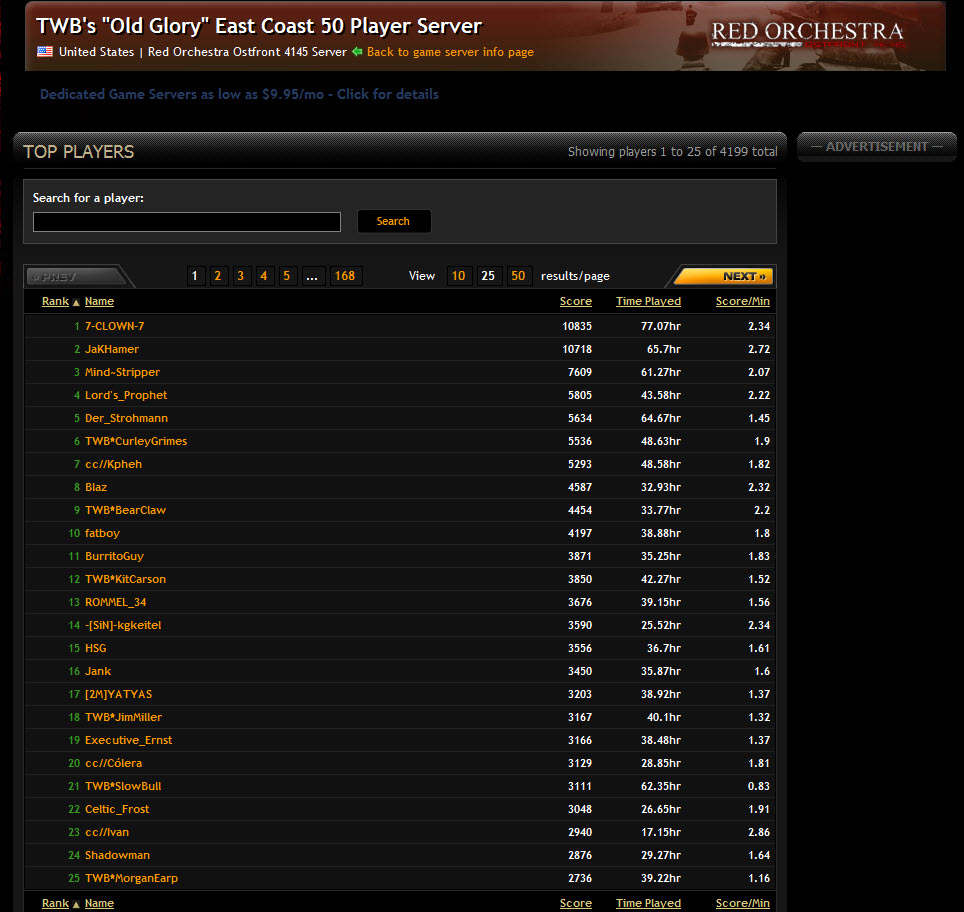964x912 pixels.
Task: Sort by Score/Min in top header
Action: pos(743,301)
